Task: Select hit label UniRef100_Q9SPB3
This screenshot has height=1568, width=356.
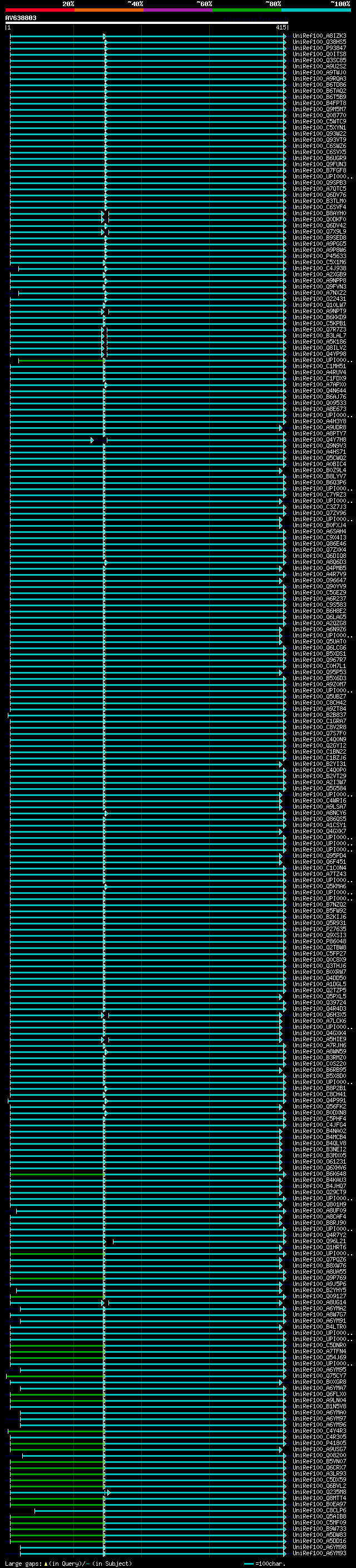Action: click(x=319, y=182)
